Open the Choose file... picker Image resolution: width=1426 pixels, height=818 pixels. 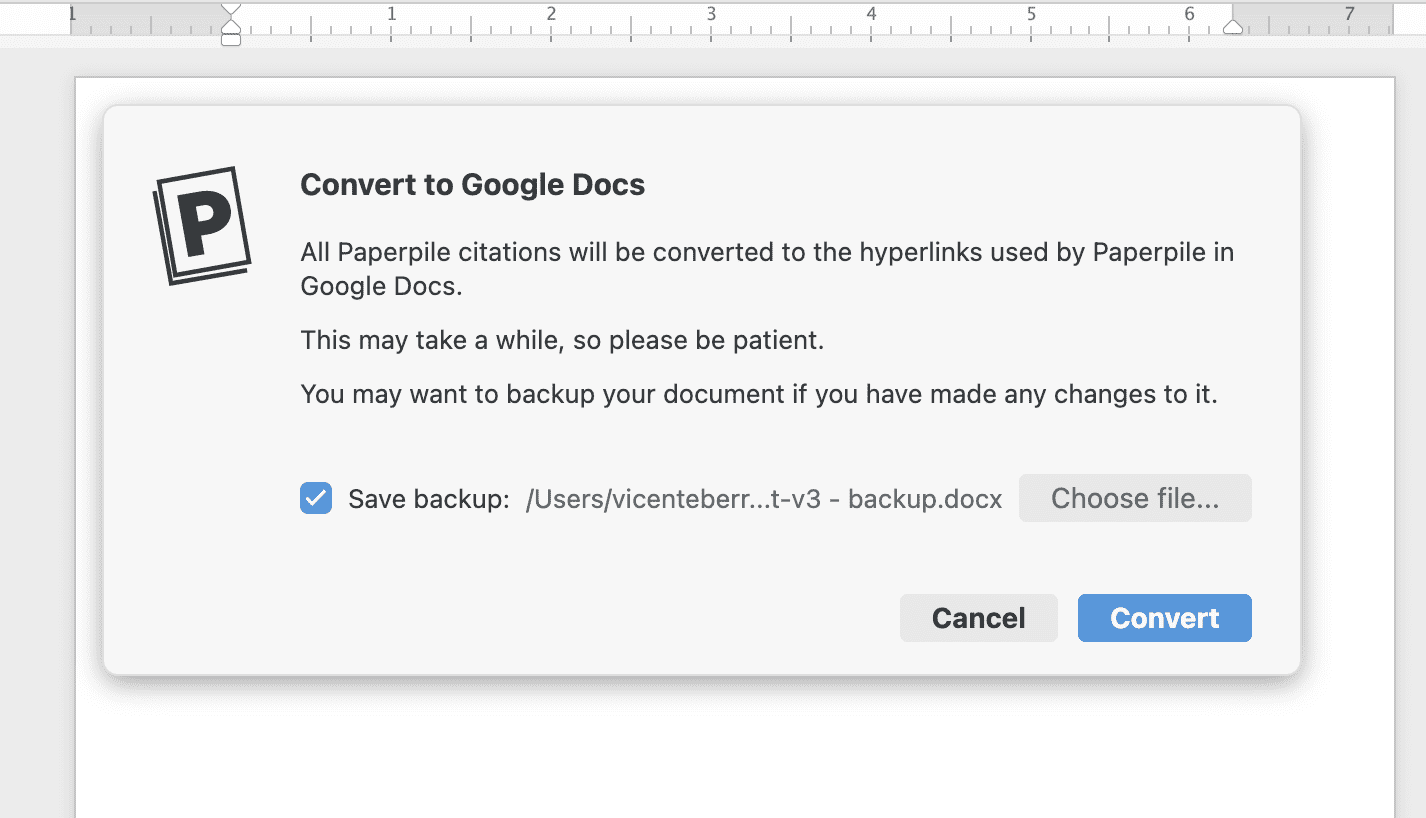[1134, 498]
